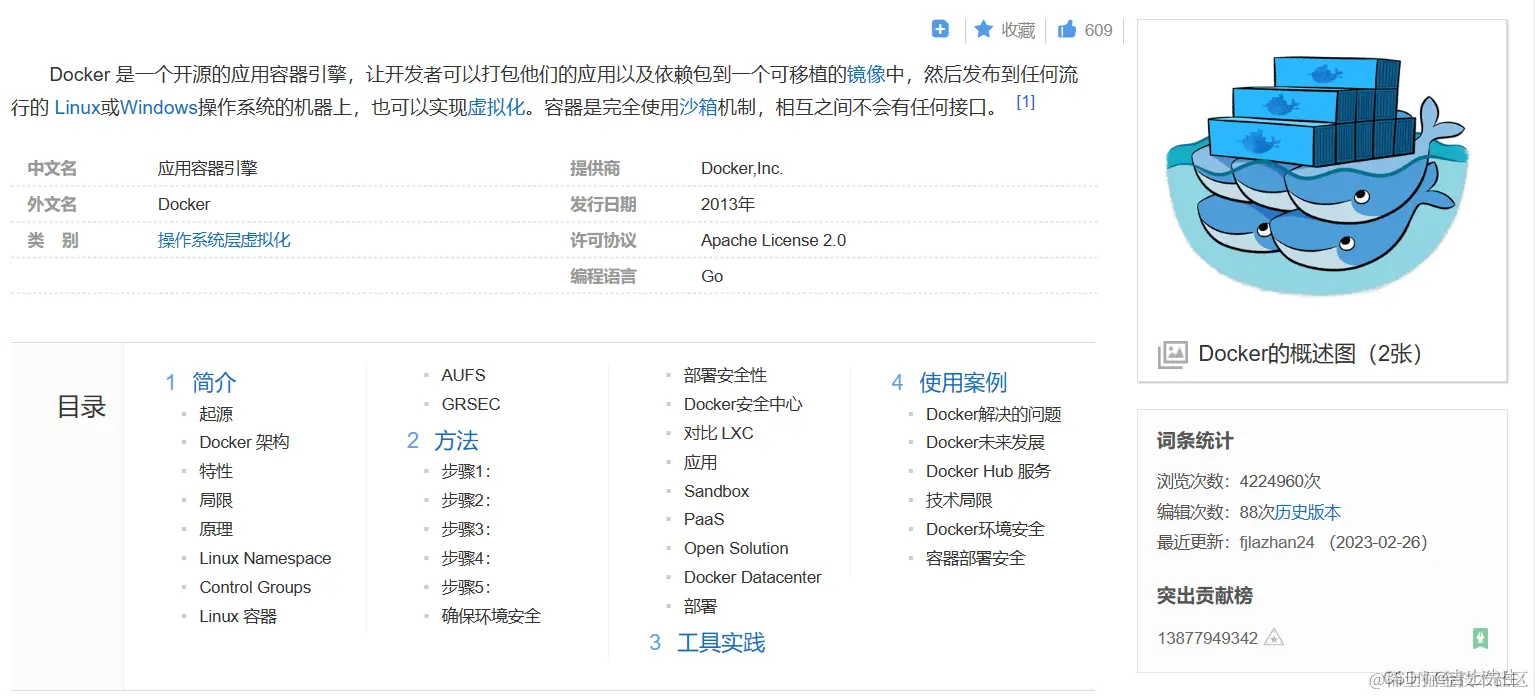Click the 收藏 star icon to favorite
Viewport: 1535px width, 696px height.
click(x=983, y=29)
